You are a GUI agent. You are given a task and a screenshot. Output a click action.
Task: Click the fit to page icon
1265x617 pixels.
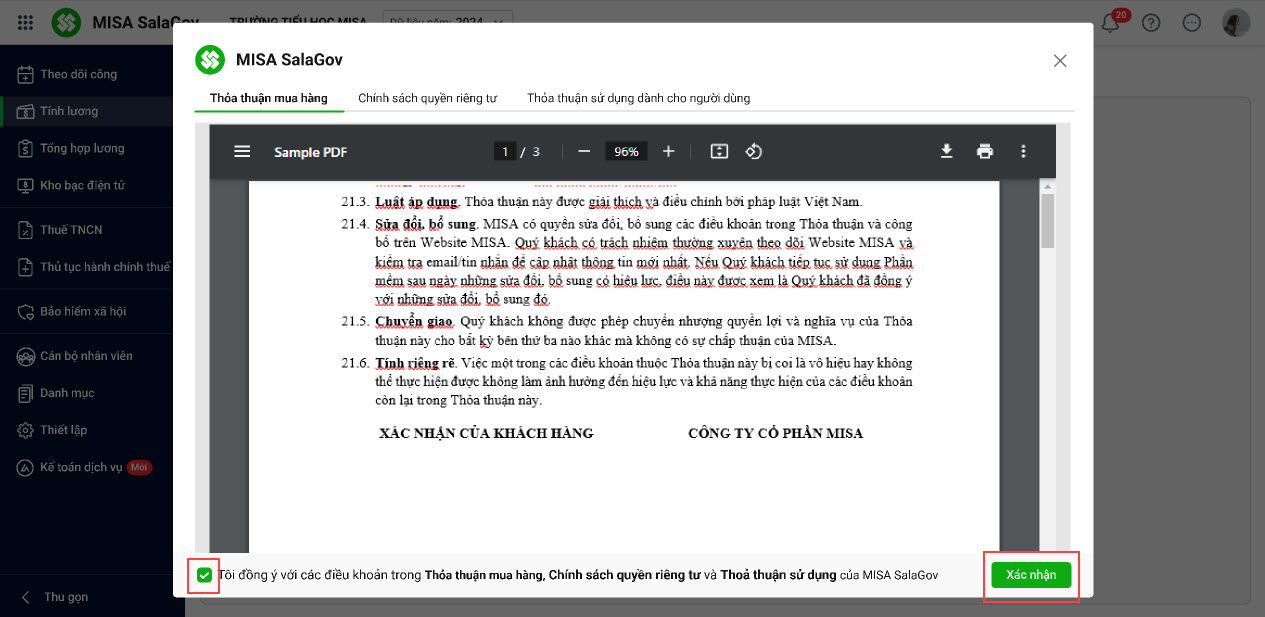coord(719,151)
